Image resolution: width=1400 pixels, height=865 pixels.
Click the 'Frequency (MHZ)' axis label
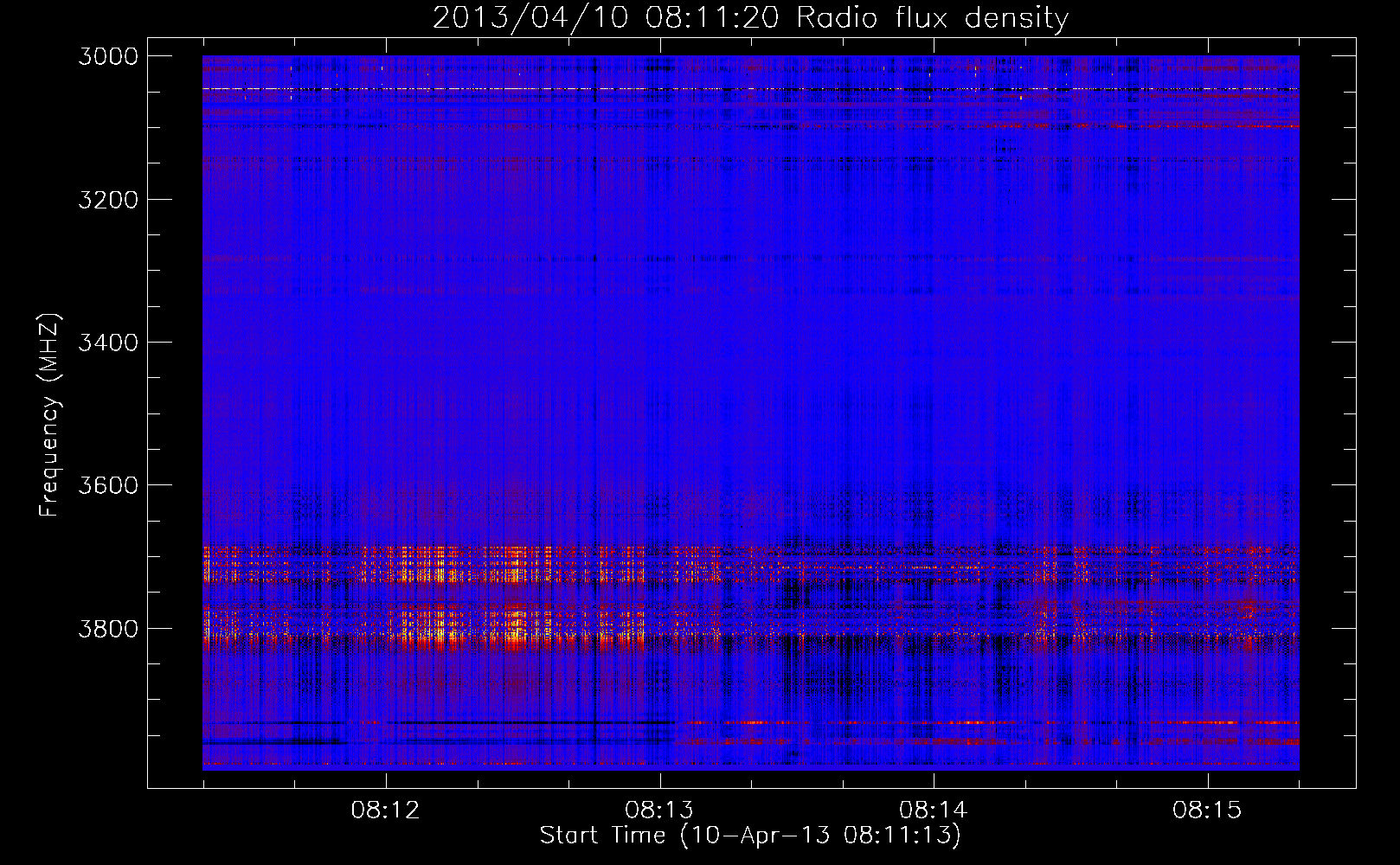click(x=48, y=415)
